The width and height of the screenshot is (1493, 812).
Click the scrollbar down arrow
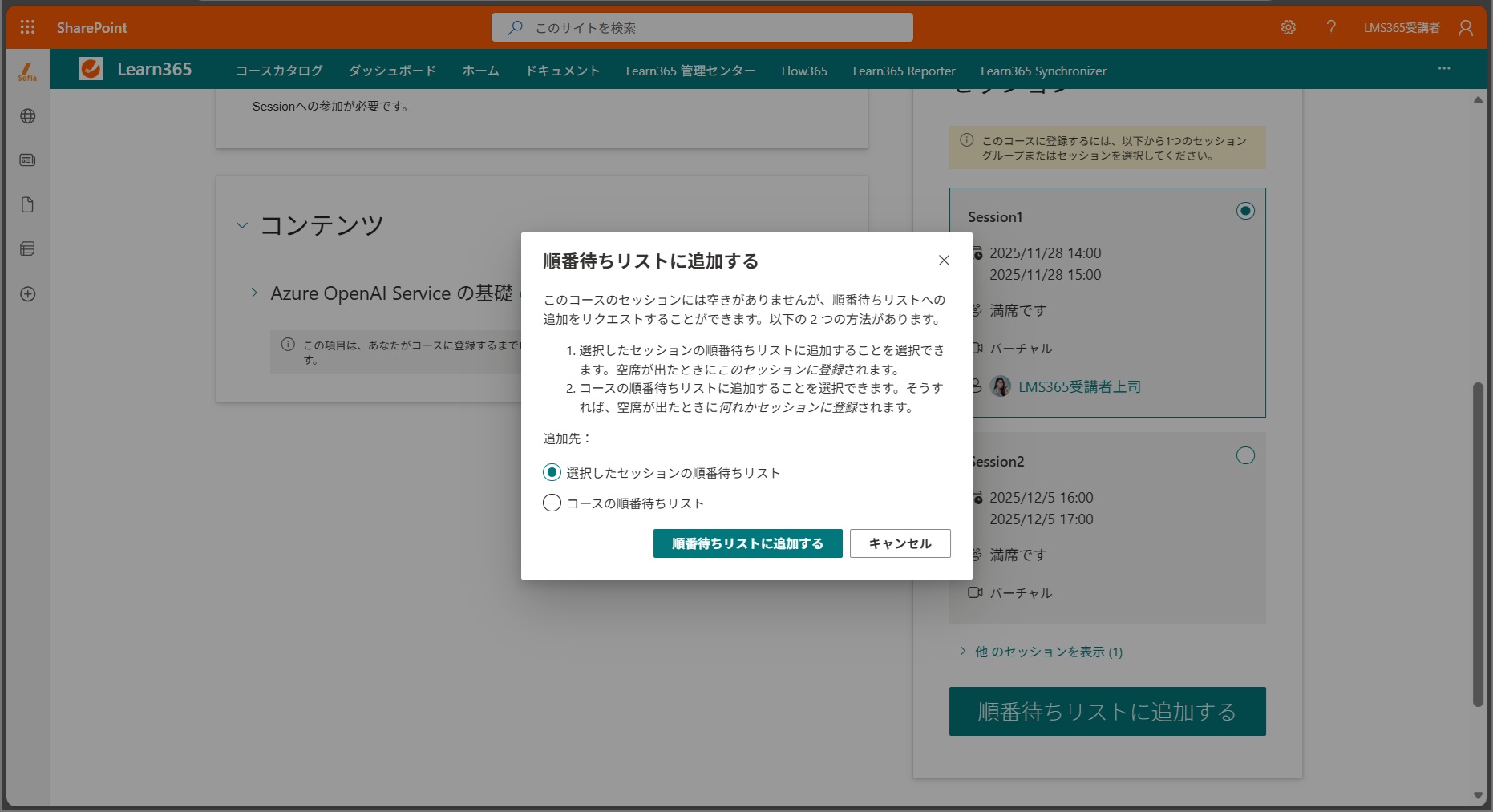[1478, 795]
